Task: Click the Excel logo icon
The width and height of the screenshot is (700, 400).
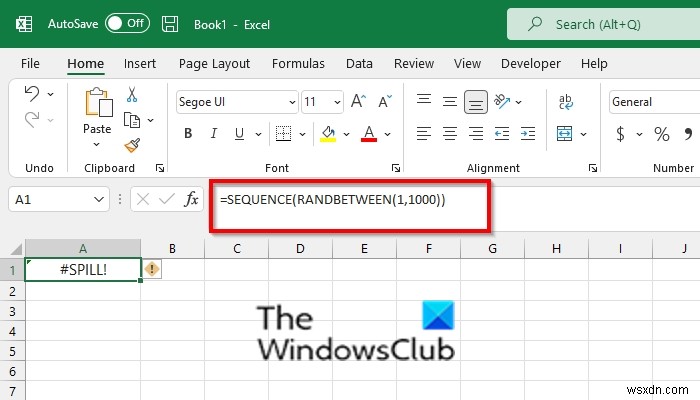Action: tap(24, 24)
